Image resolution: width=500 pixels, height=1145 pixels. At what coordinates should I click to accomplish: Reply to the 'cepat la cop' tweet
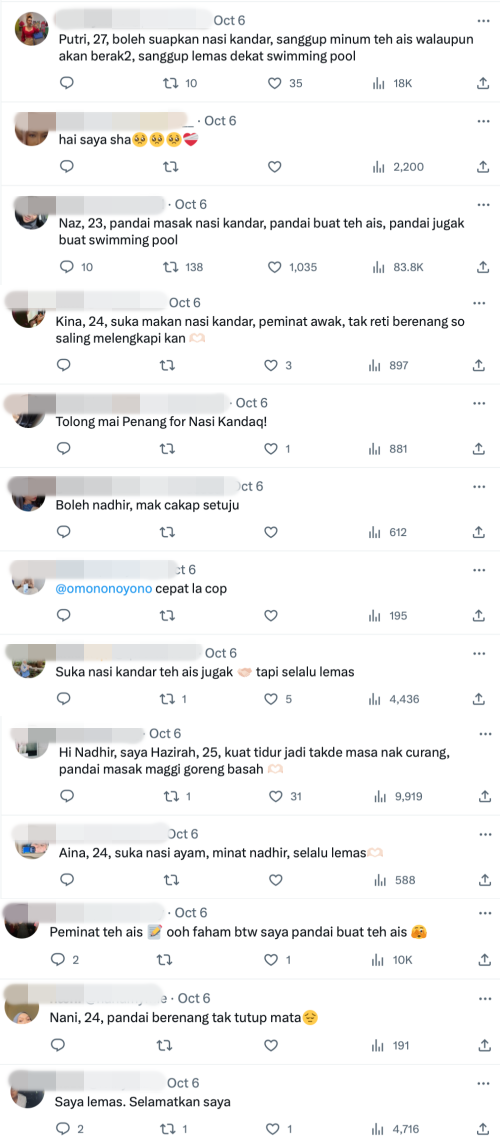[64, 616]
